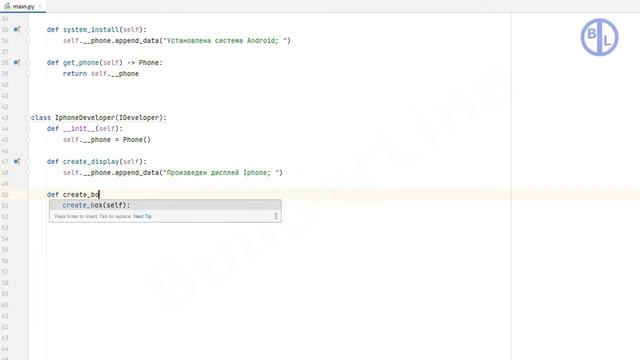Click override gutter icon beside get_phone
The height and width of the screenshot is (360, 640).
pyautogui.click(x=17, y=62)
